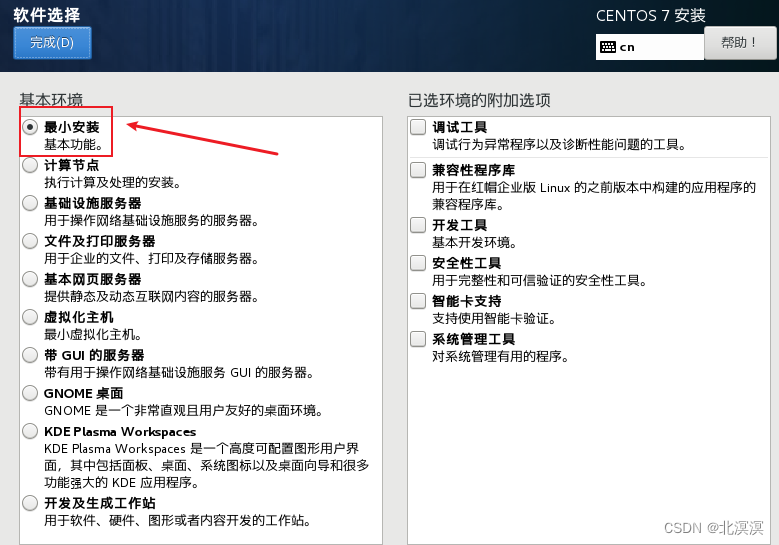This screenshot has height=545, width=779.
Task: Check the 智能卡支持 option
Action: 418,301
